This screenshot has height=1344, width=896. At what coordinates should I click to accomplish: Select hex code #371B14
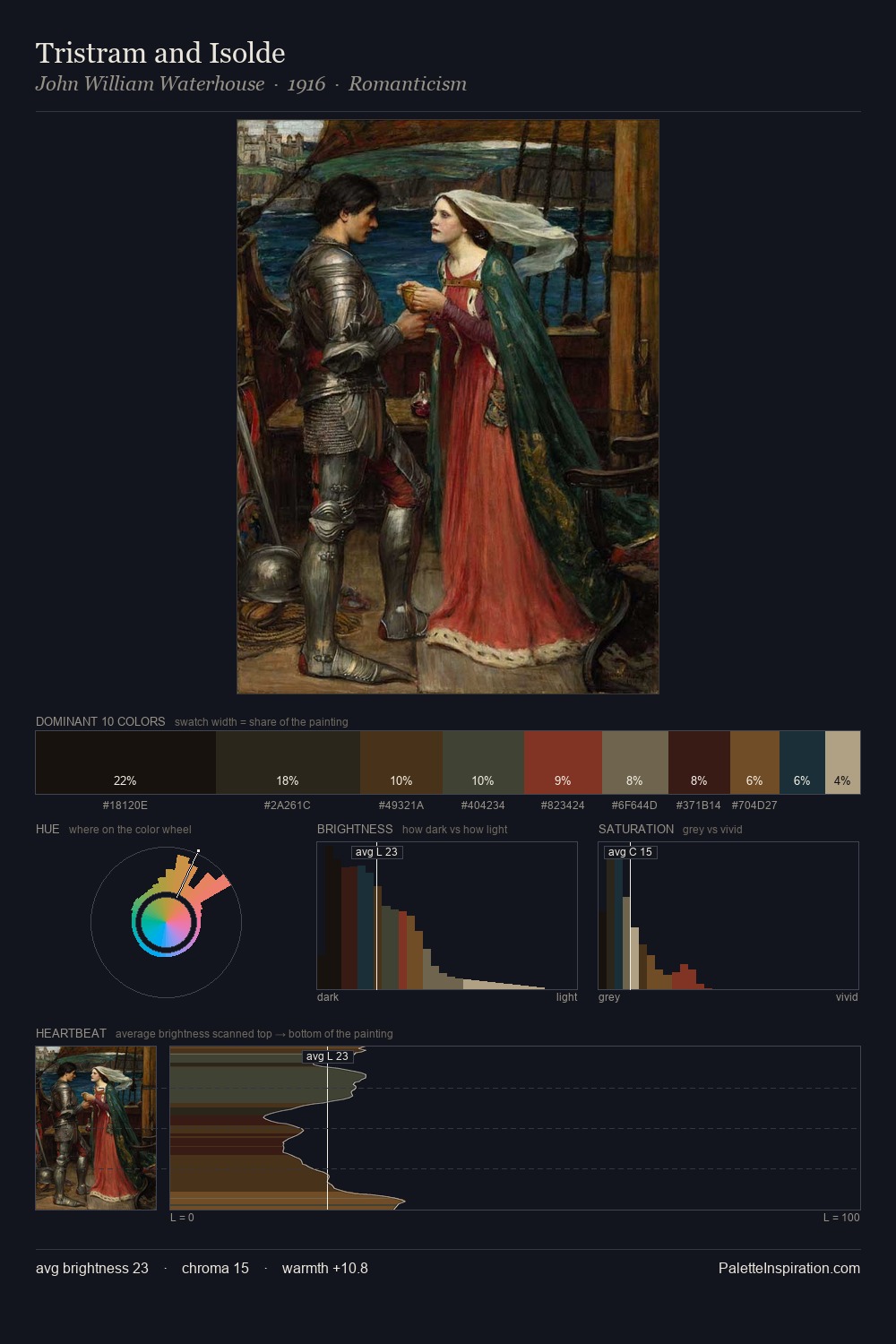tap(698, 806)
